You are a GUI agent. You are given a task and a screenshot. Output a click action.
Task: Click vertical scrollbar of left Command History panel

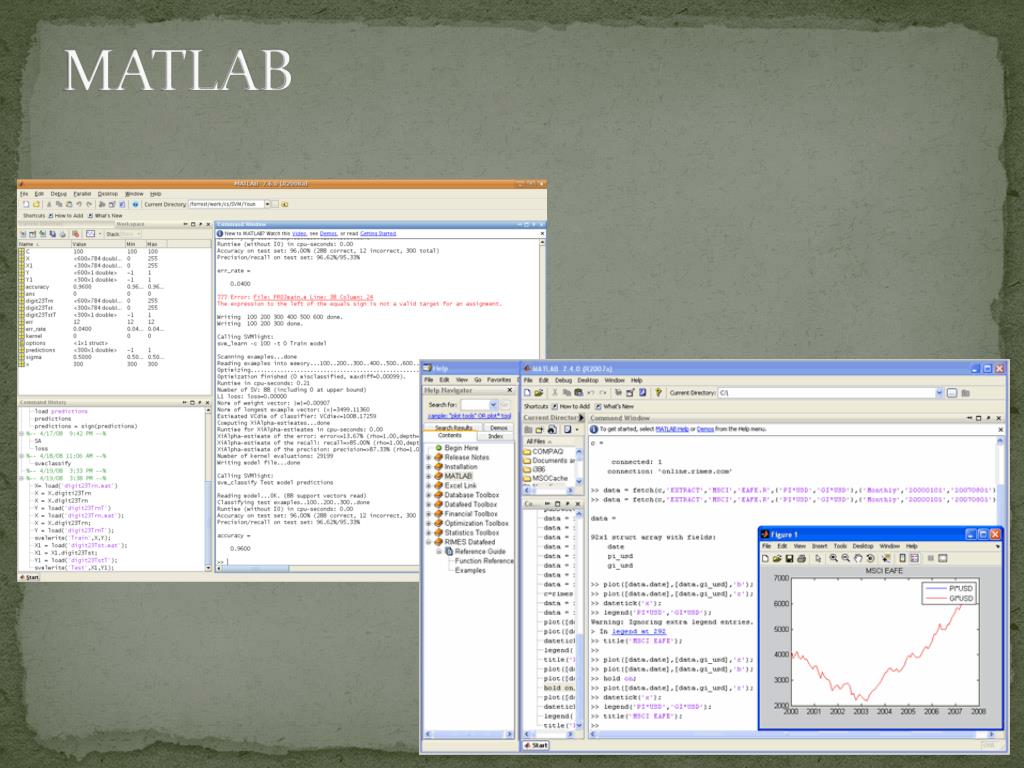click(x=208, y=489)
